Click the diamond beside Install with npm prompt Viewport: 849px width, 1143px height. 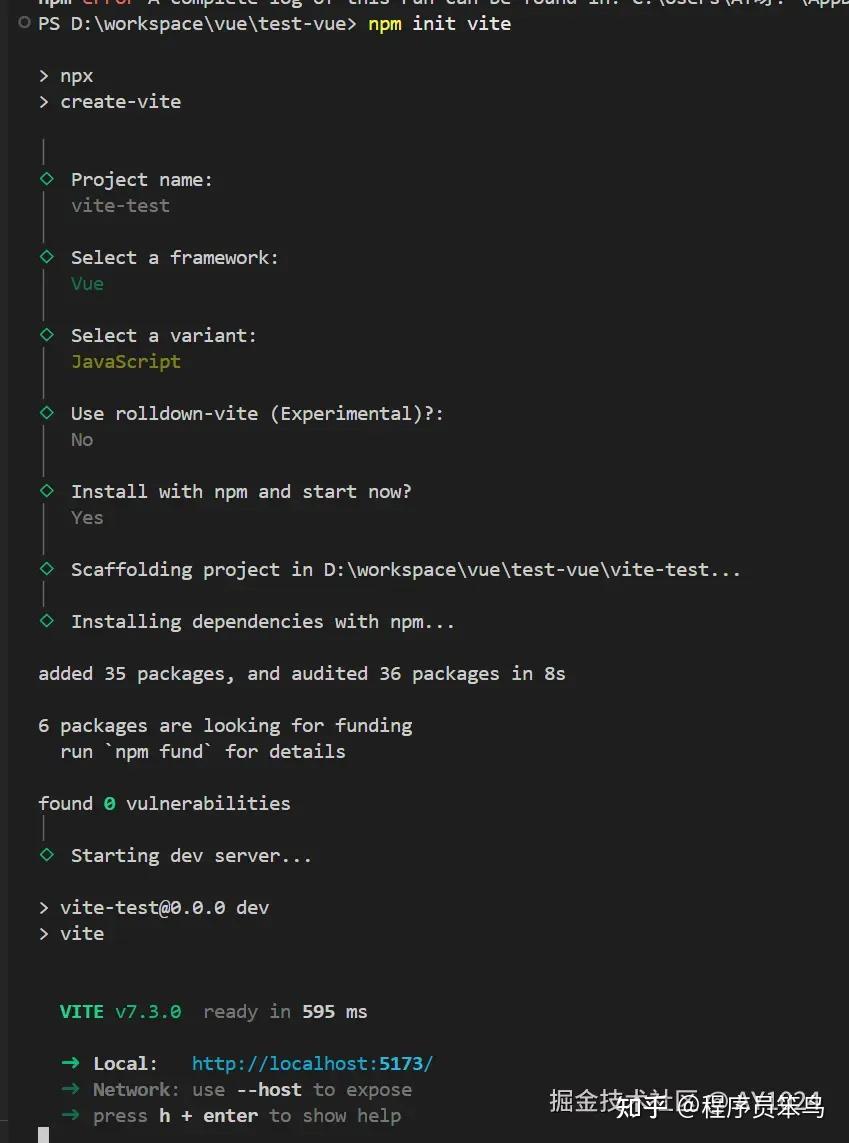tap(47, 491)
